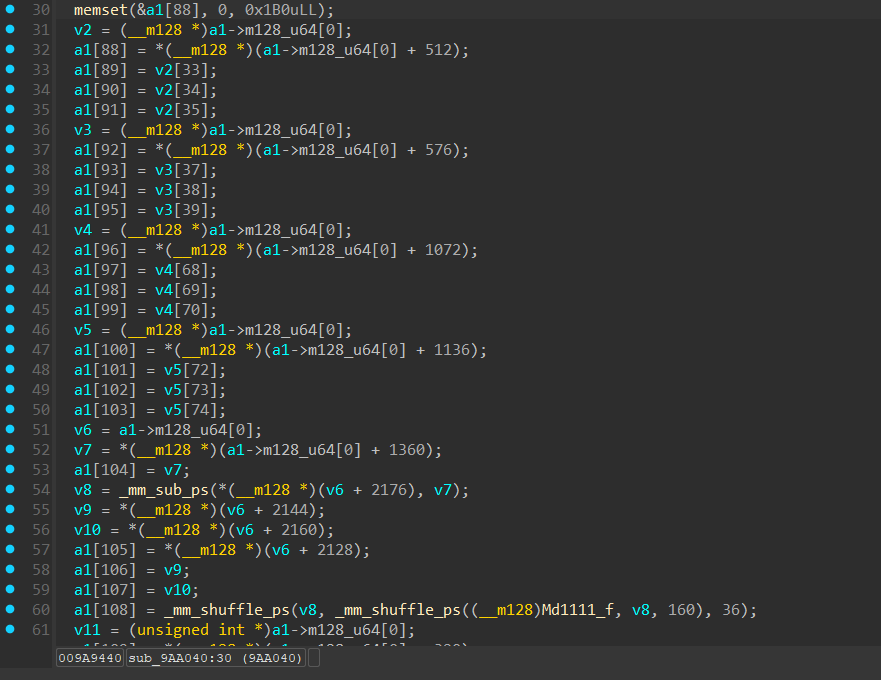Click line number 45 in the gutter
Screen dimensions: 881x680
point(41,310)
